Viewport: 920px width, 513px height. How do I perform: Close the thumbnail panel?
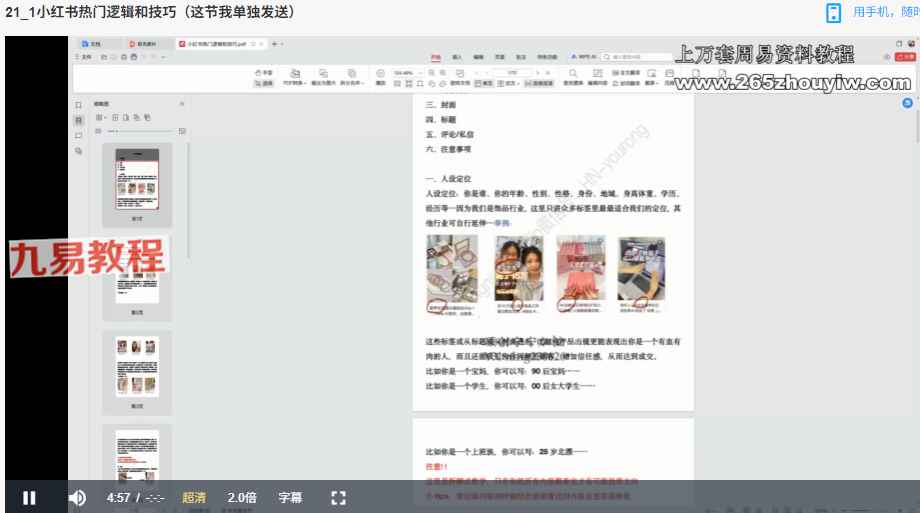click(182, 104)
